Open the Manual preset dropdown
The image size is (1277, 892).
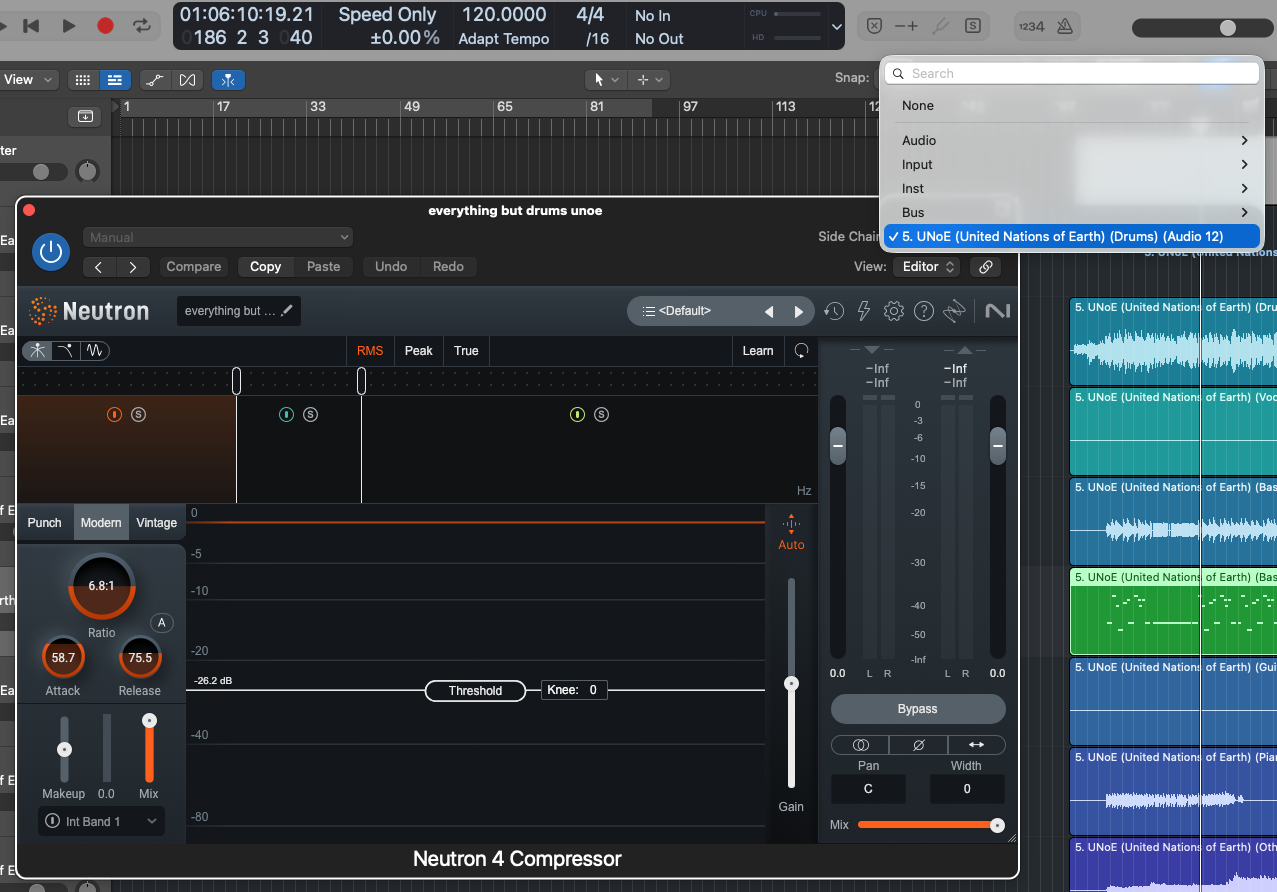[x=218, y=238]
